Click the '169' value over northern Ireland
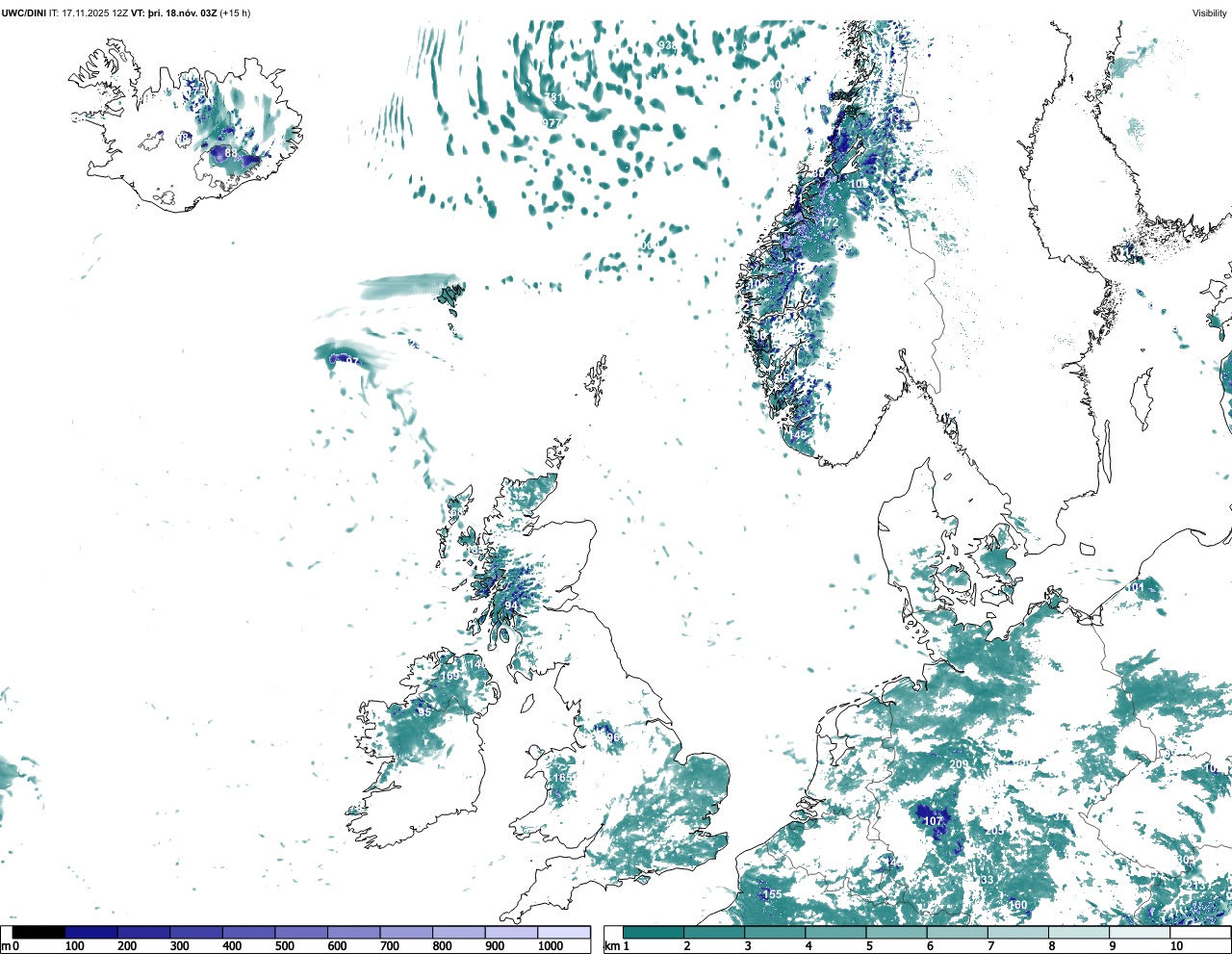This screenshot has width=1232, height=954. (449, 677)
